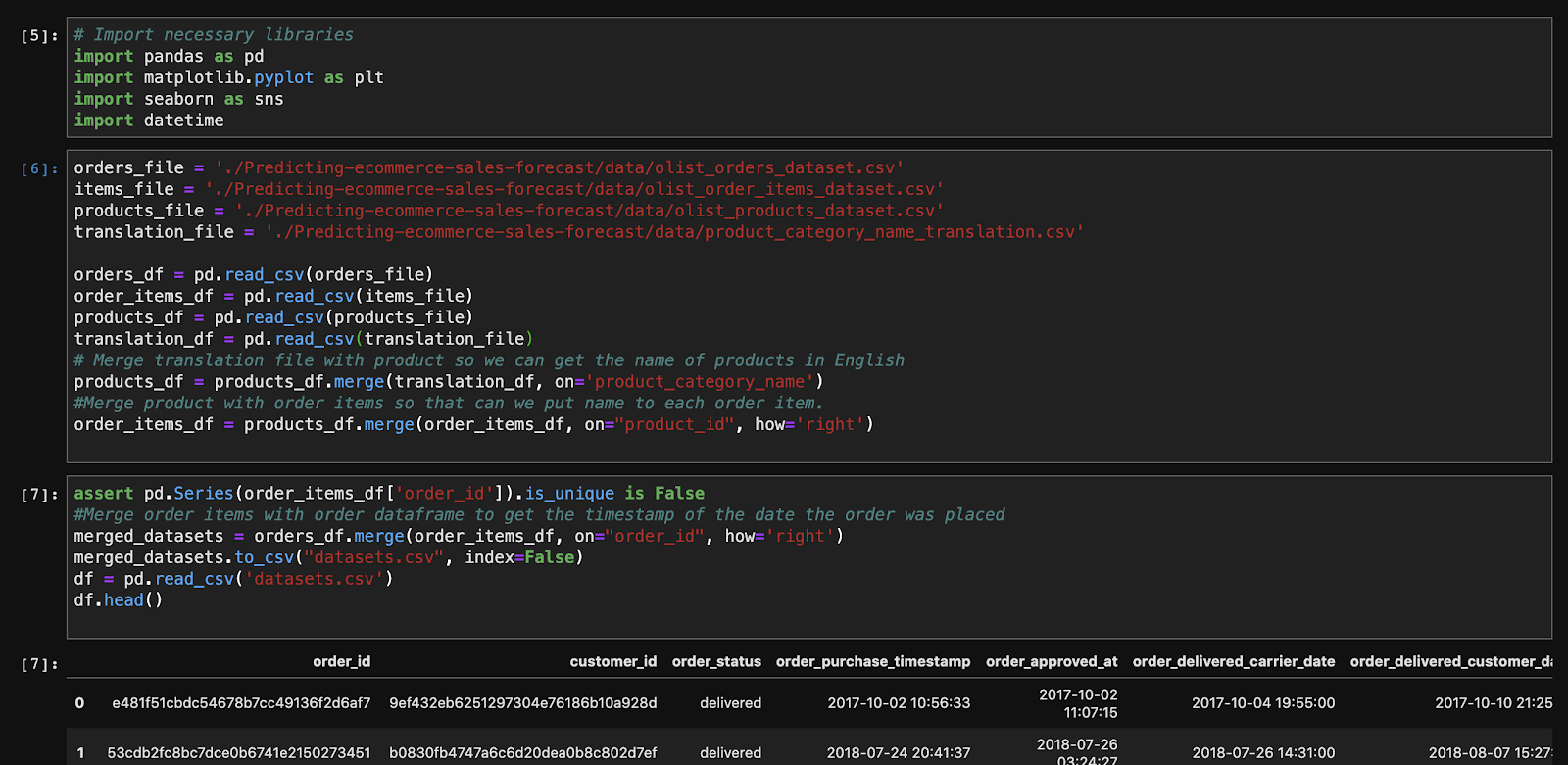Click the order_id column header
1568x765 pixels.
[x=342, y=661]
